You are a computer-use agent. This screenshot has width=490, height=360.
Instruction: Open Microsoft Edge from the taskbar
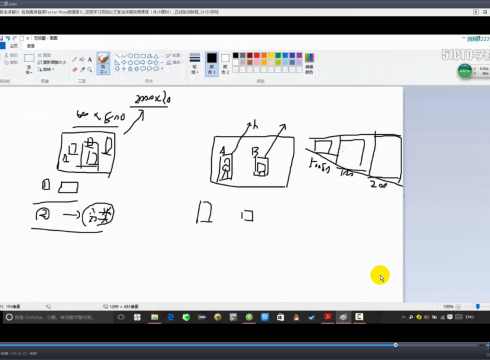point(170,317)
